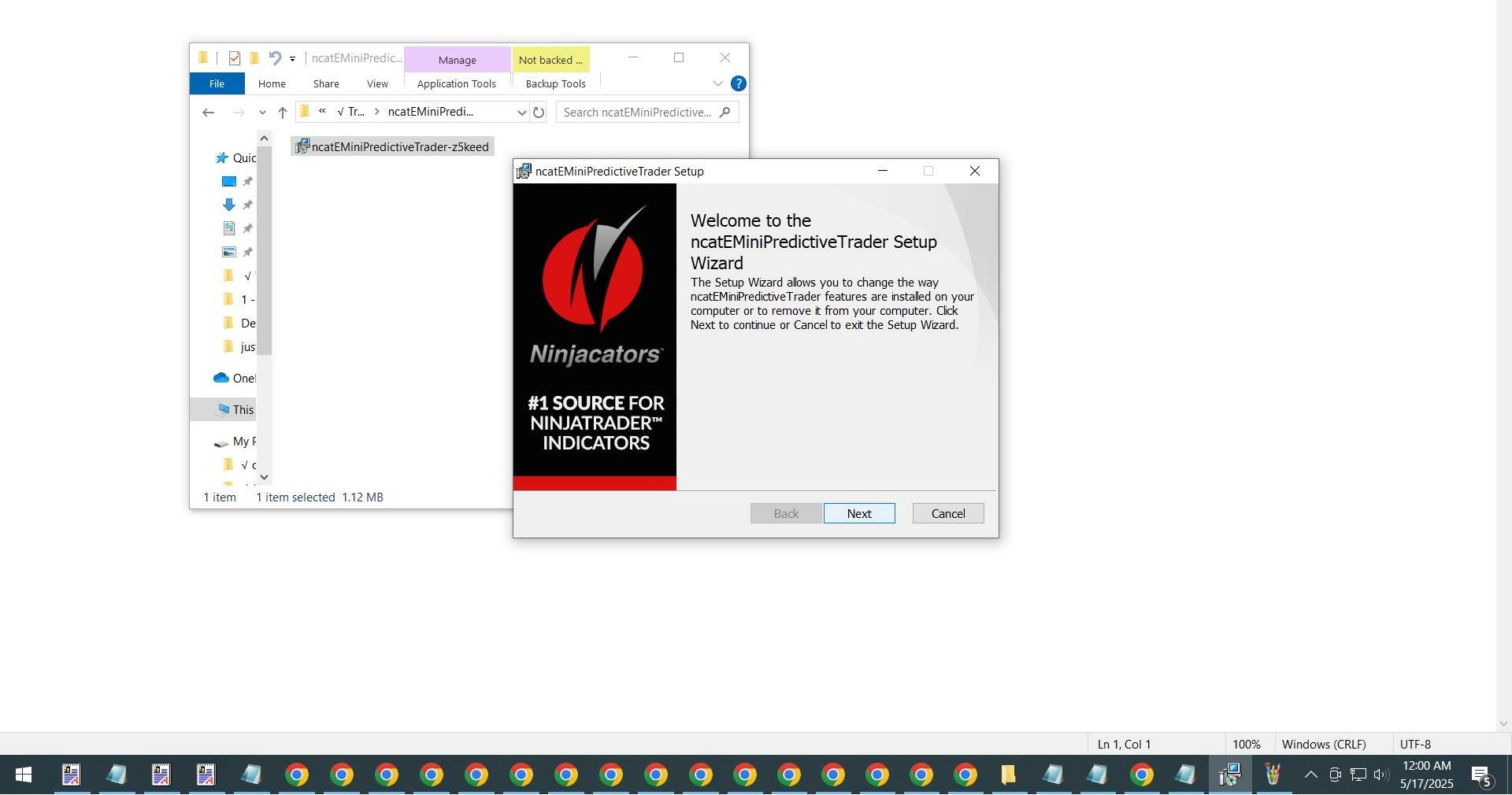1512x795 pixels.
Task: Open the Home ribbon tab
Action: pyautogui.click(x=272, y=83)
